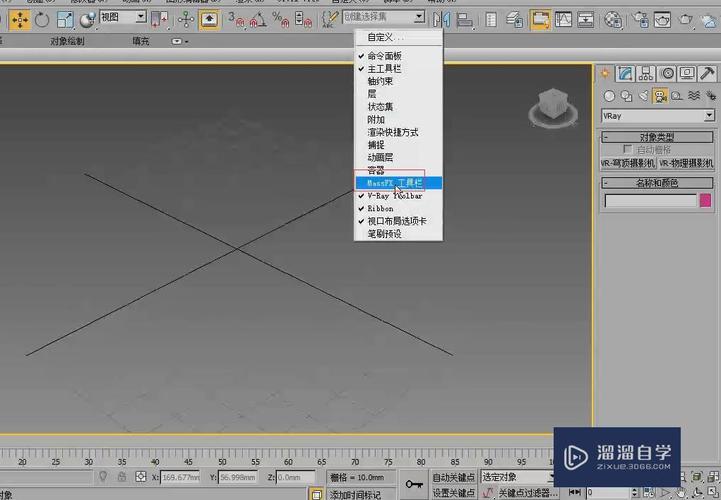The image size is (721, 500).
Task: Toggle the checked 命令面板 menu entry
Action: click(x=398, y=56)
